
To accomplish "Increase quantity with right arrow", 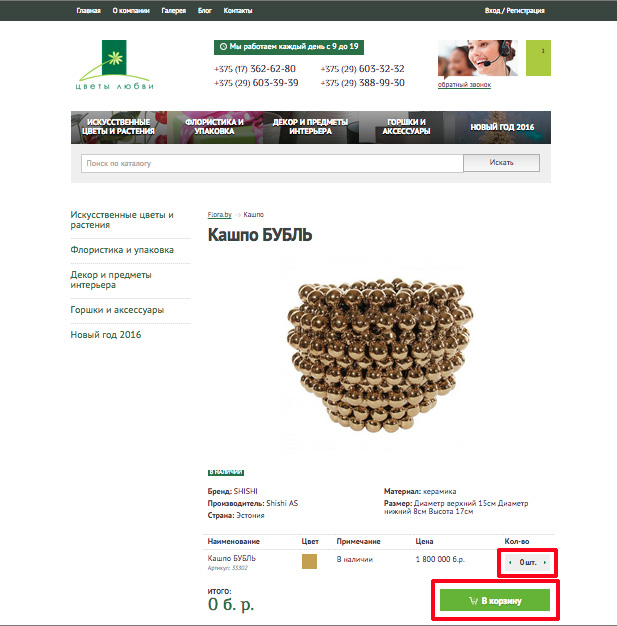I will [x=545, y=563].
